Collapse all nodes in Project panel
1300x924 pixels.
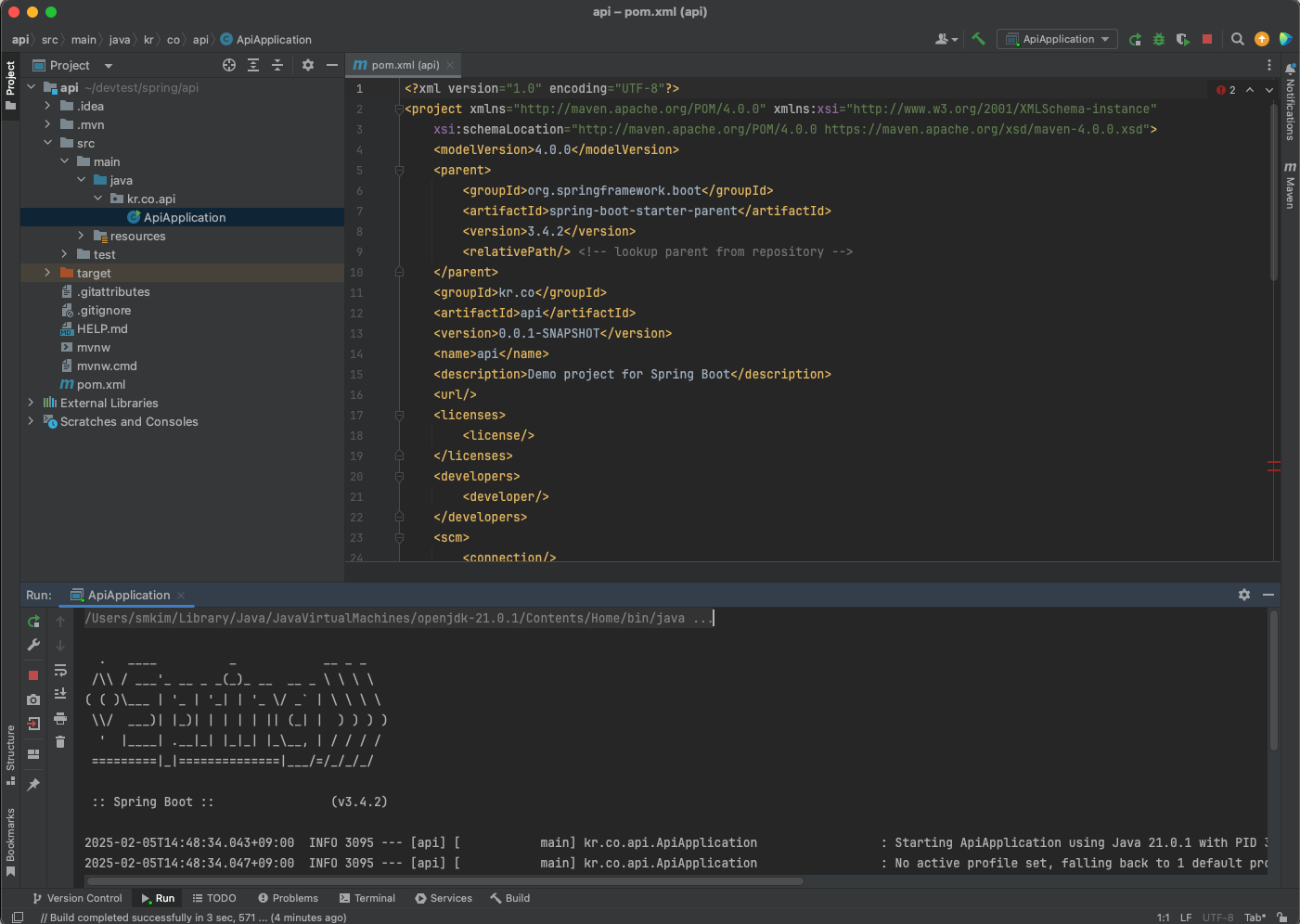[277, 65]
